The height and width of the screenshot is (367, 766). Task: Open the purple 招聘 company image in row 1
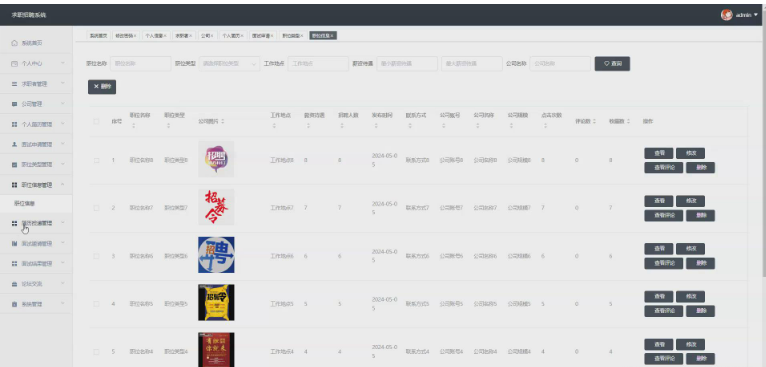[x=216, y=159]
